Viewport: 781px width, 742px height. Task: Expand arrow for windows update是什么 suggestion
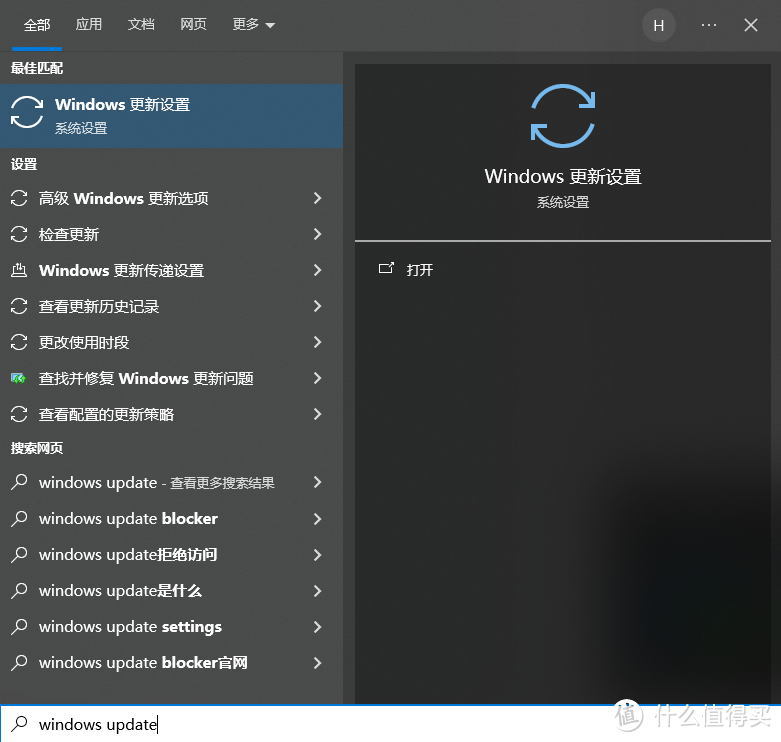point(317,591)
